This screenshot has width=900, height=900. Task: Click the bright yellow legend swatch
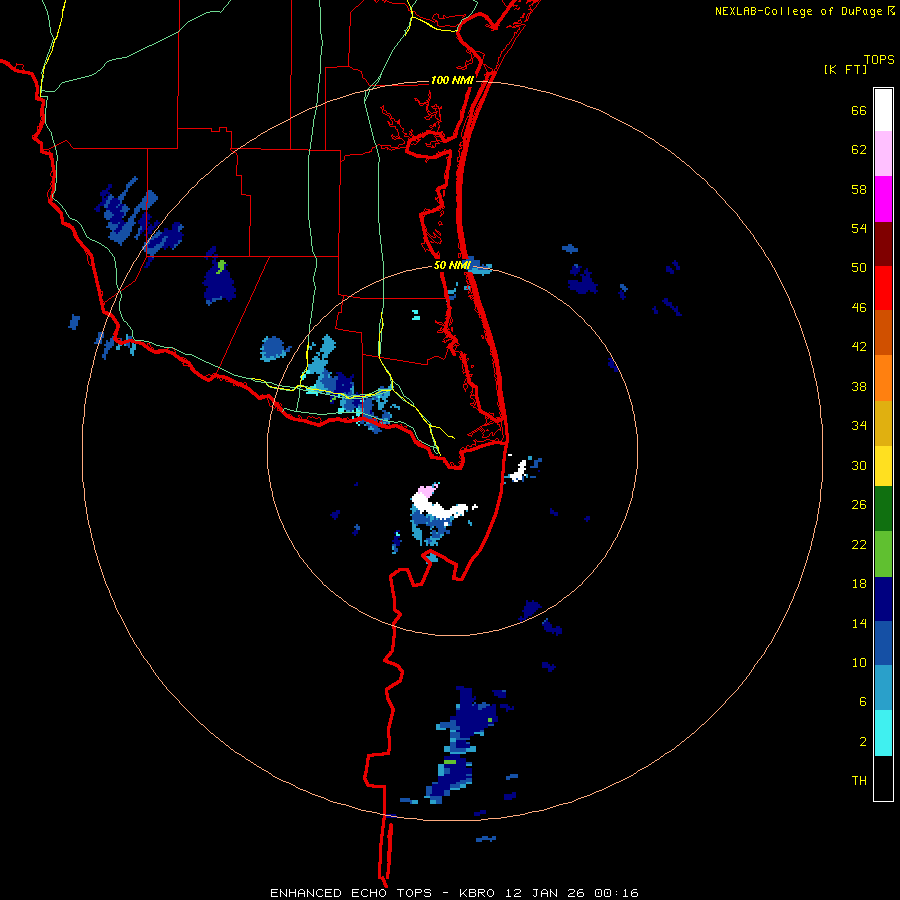[x=883, y=466]
